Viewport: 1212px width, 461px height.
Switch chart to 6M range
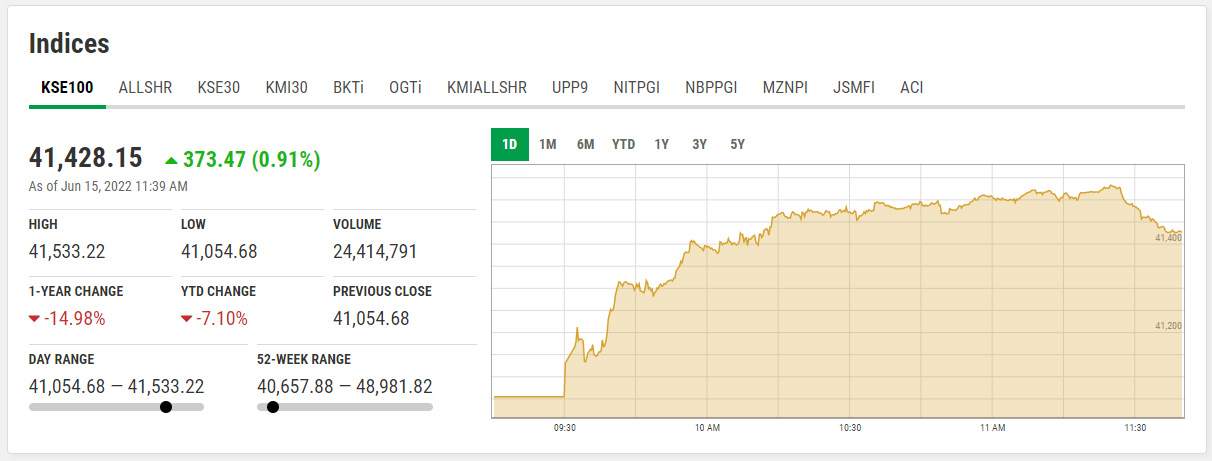click(585, 144)
